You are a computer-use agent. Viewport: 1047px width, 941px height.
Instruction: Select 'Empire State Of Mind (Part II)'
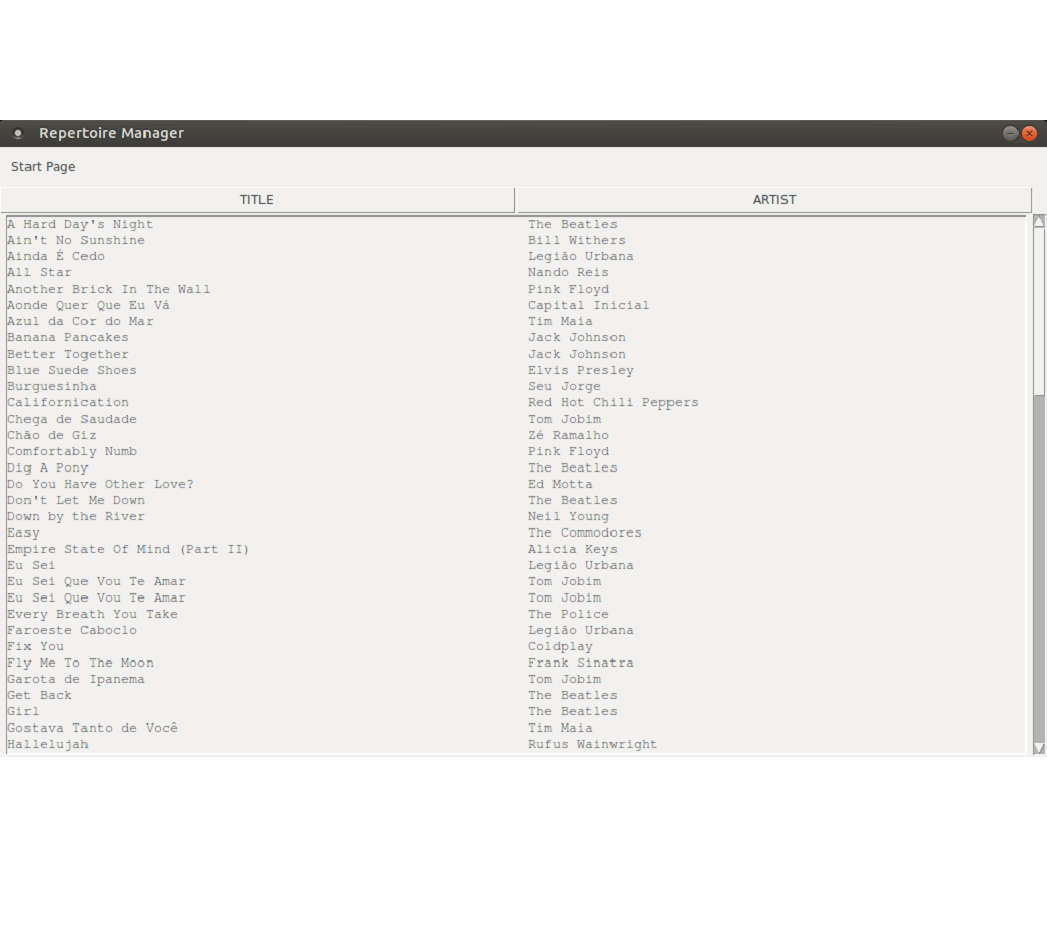pyautogui.click(x=128, y=548)
